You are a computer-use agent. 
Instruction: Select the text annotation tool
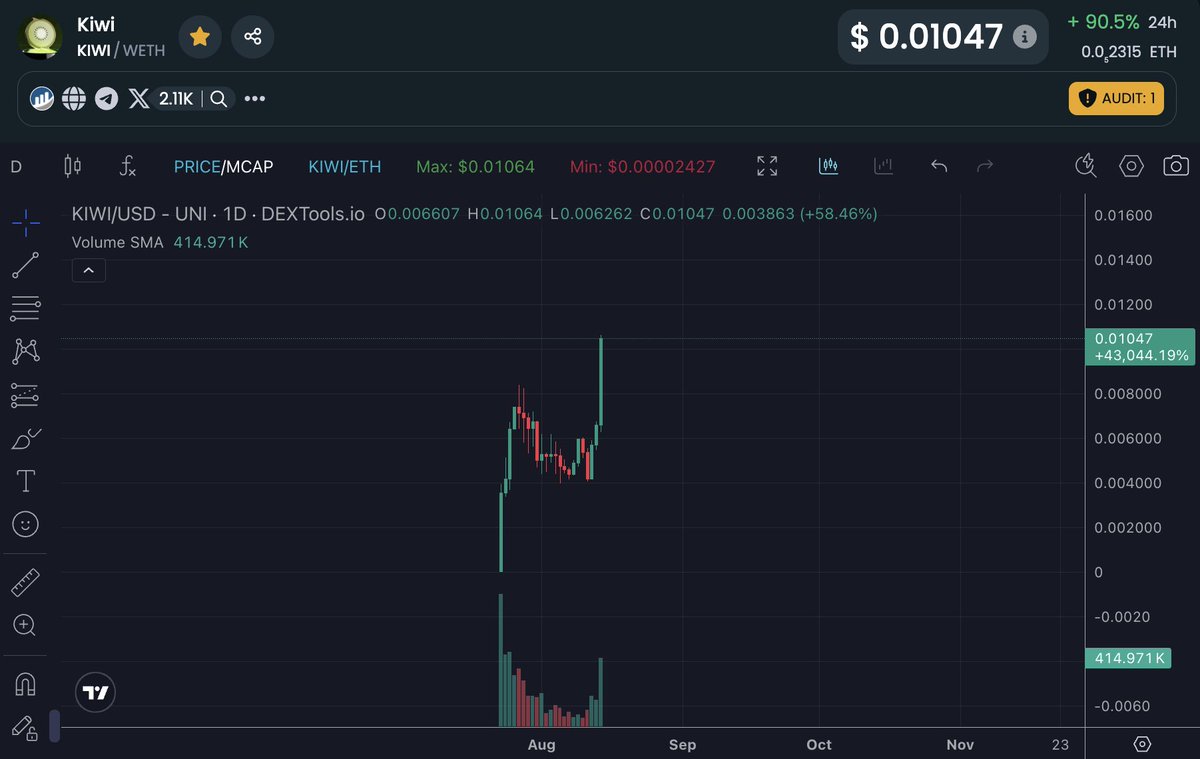(x=25, y=481)
